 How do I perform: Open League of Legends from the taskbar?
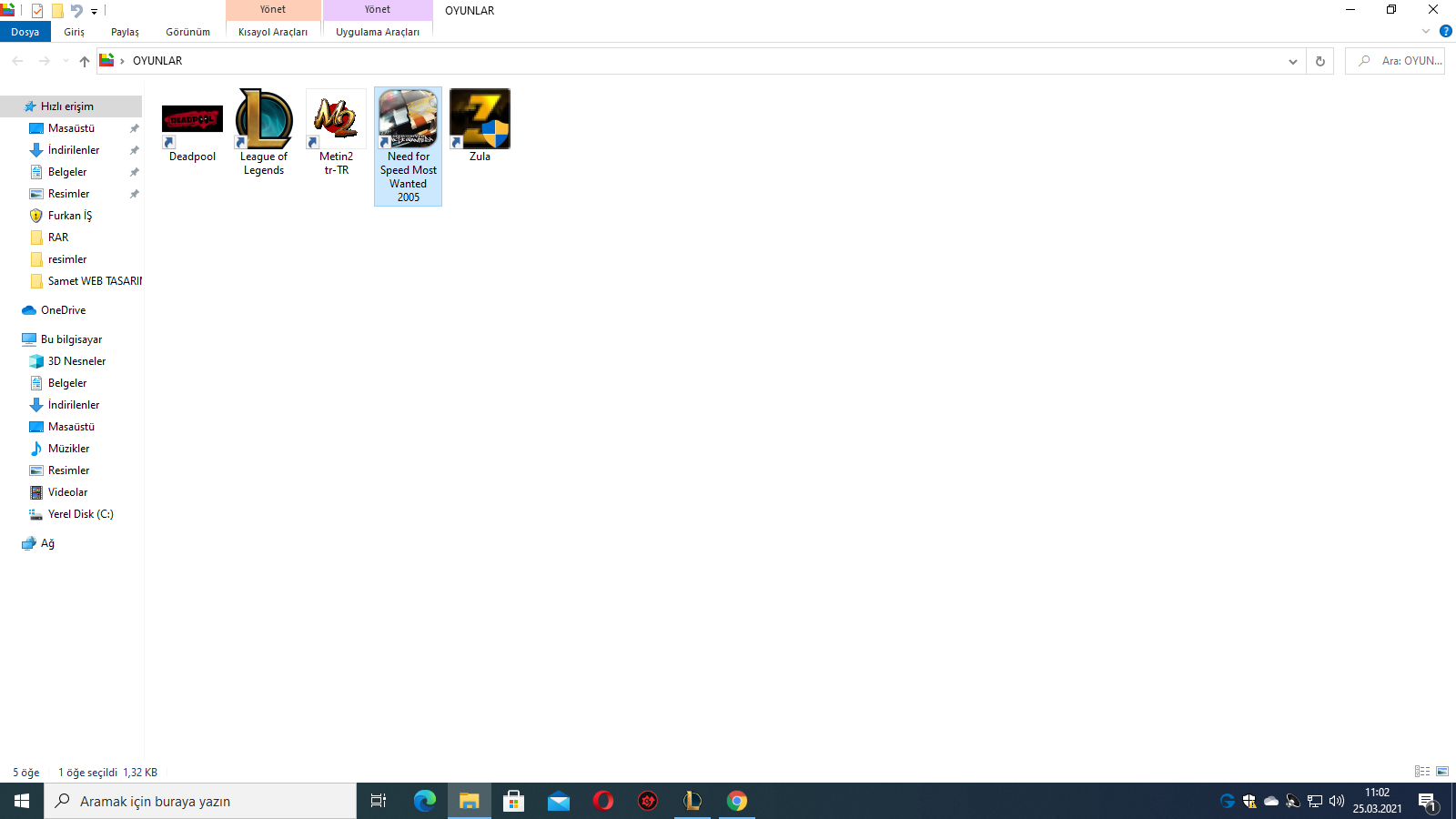(693, 801)
